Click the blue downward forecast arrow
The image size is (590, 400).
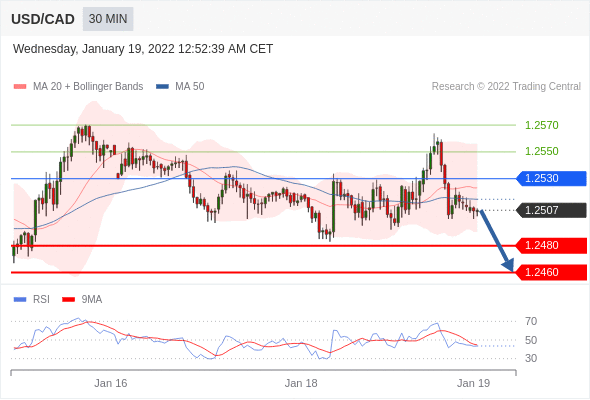pos(497,241)
